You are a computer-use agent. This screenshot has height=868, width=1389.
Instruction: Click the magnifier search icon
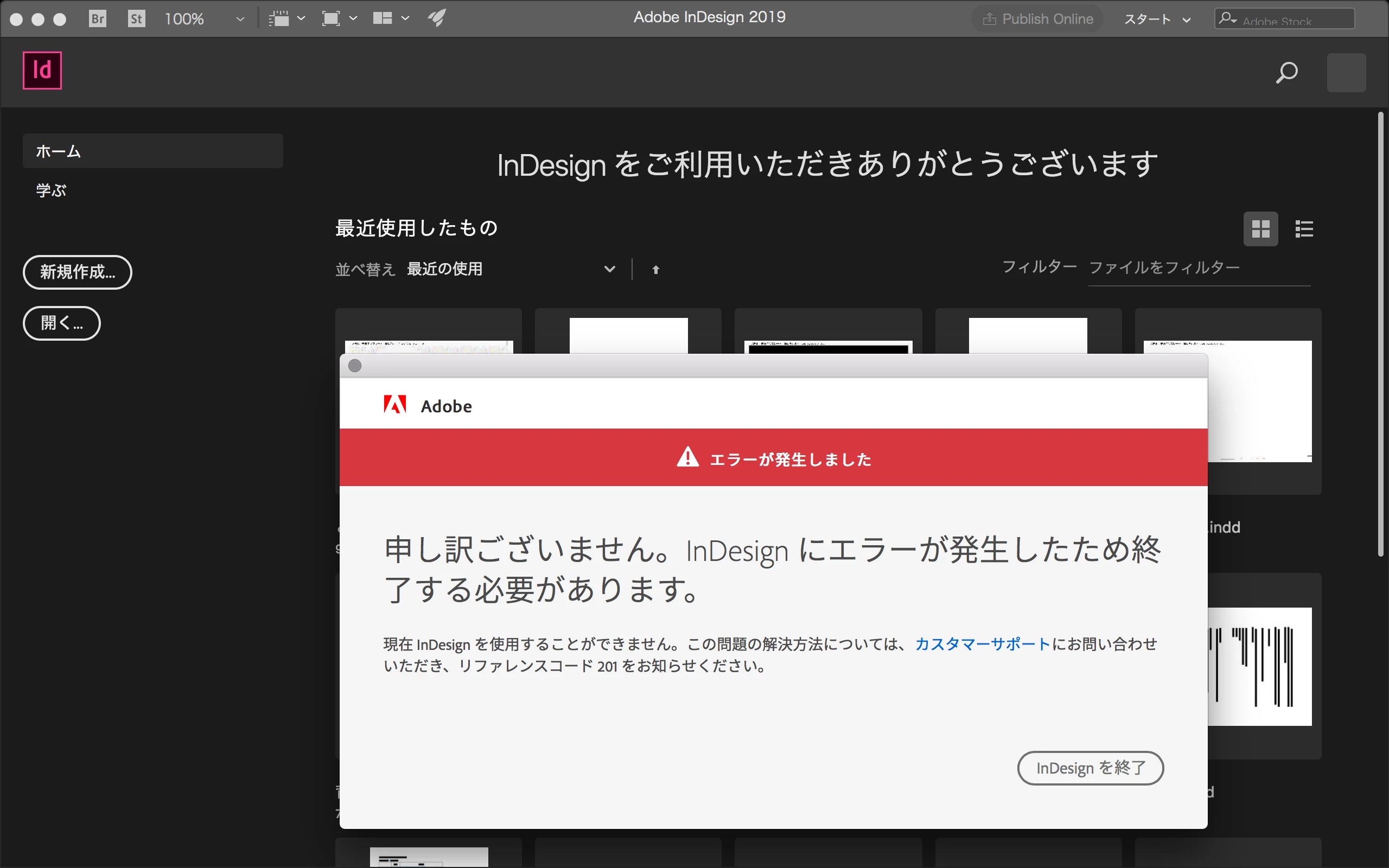click(x=1286, y=73)
